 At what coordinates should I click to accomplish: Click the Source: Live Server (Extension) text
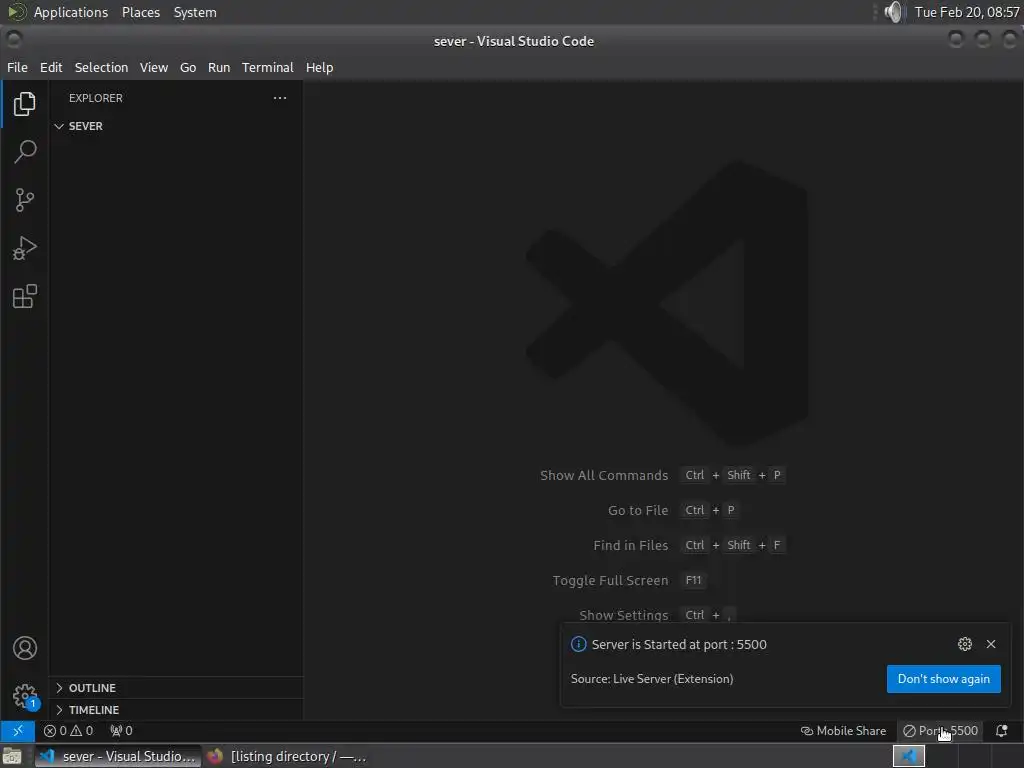click(652, 679)
